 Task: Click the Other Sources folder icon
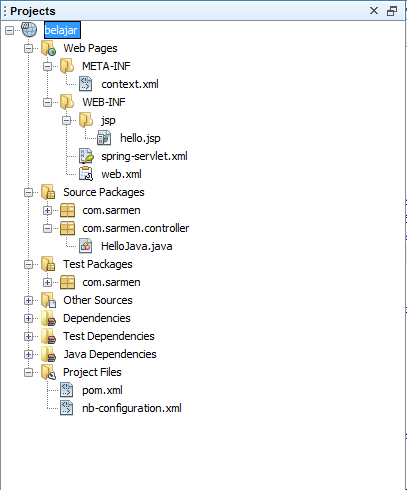coord(48,300)
